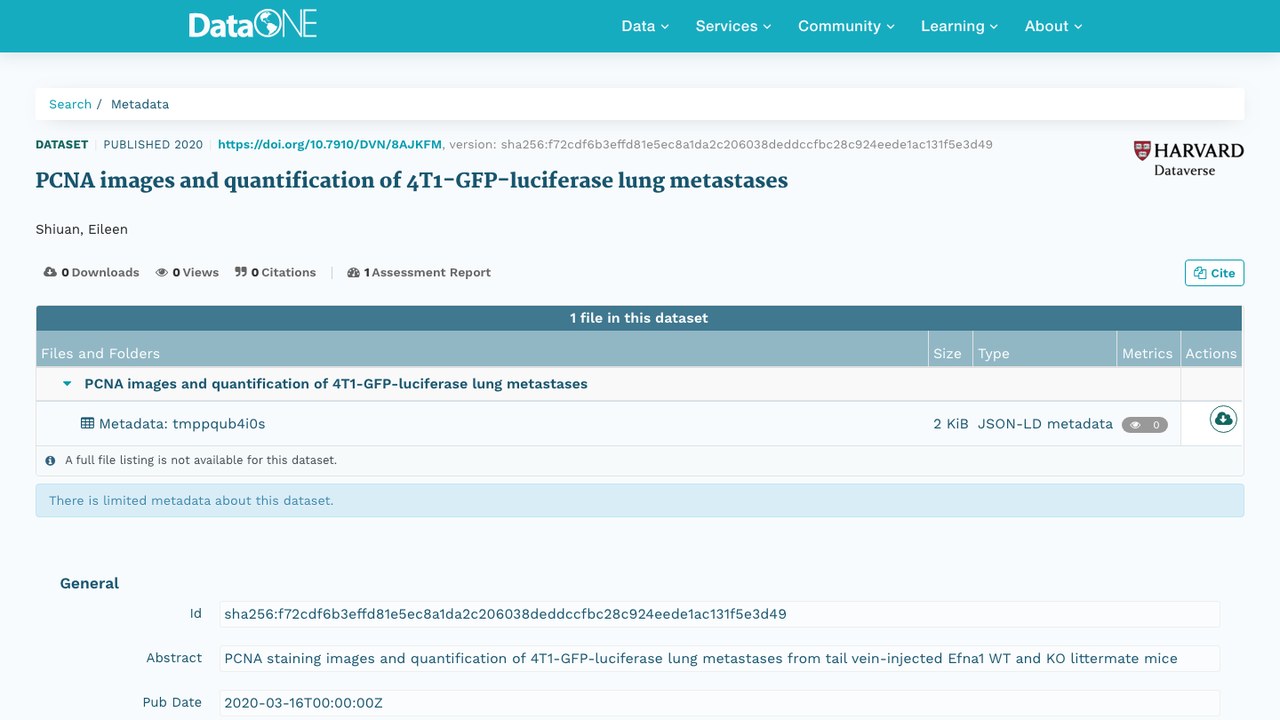Viewport: 1280px width, 720px height.
Task: Open the Services dropdown menu
Action: [734, 26]
